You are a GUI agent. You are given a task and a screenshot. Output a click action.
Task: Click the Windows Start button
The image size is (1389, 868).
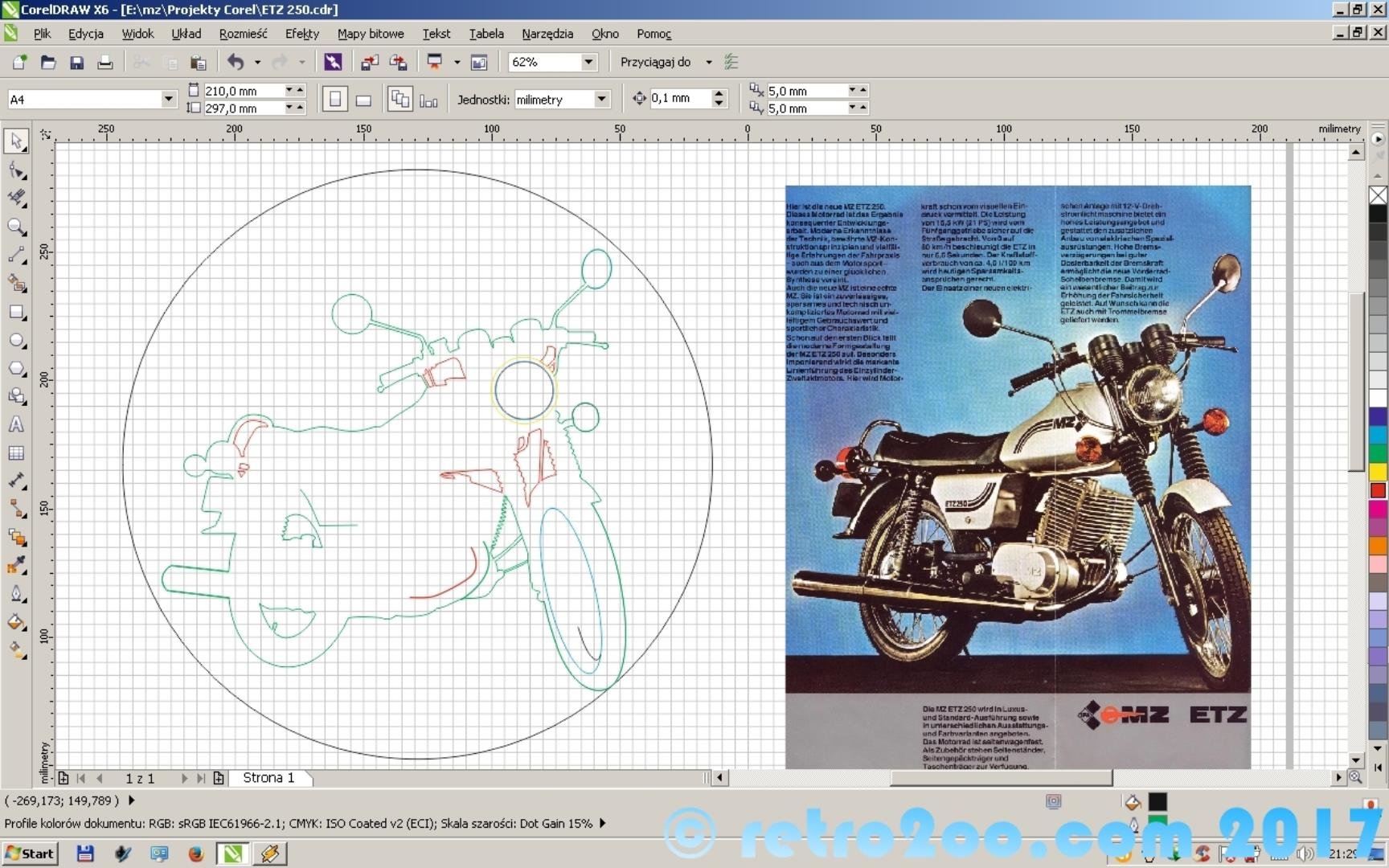click(30, 854)
